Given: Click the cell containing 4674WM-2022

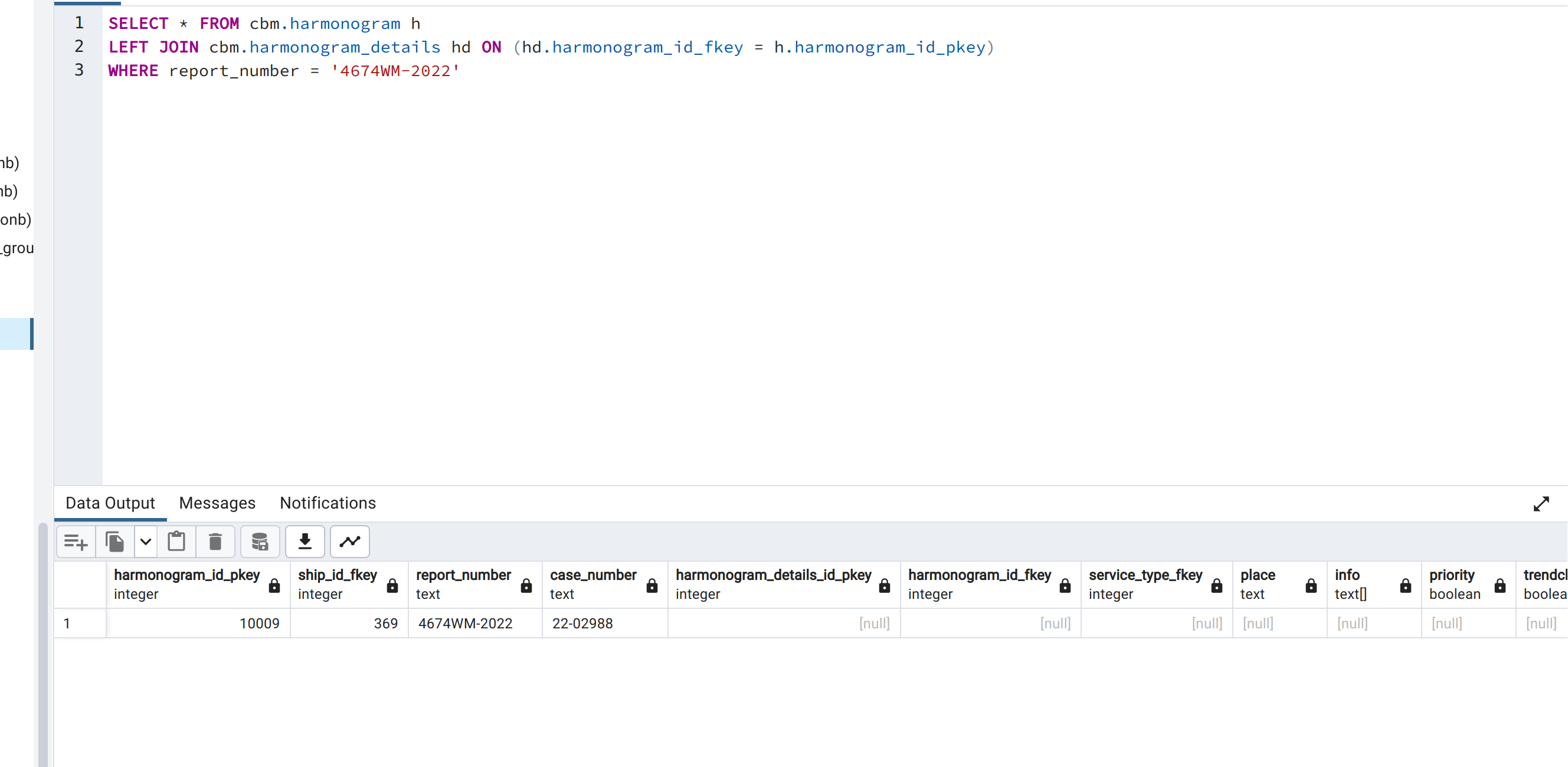Looking at the screenshot, I should [x=466, y=624].
